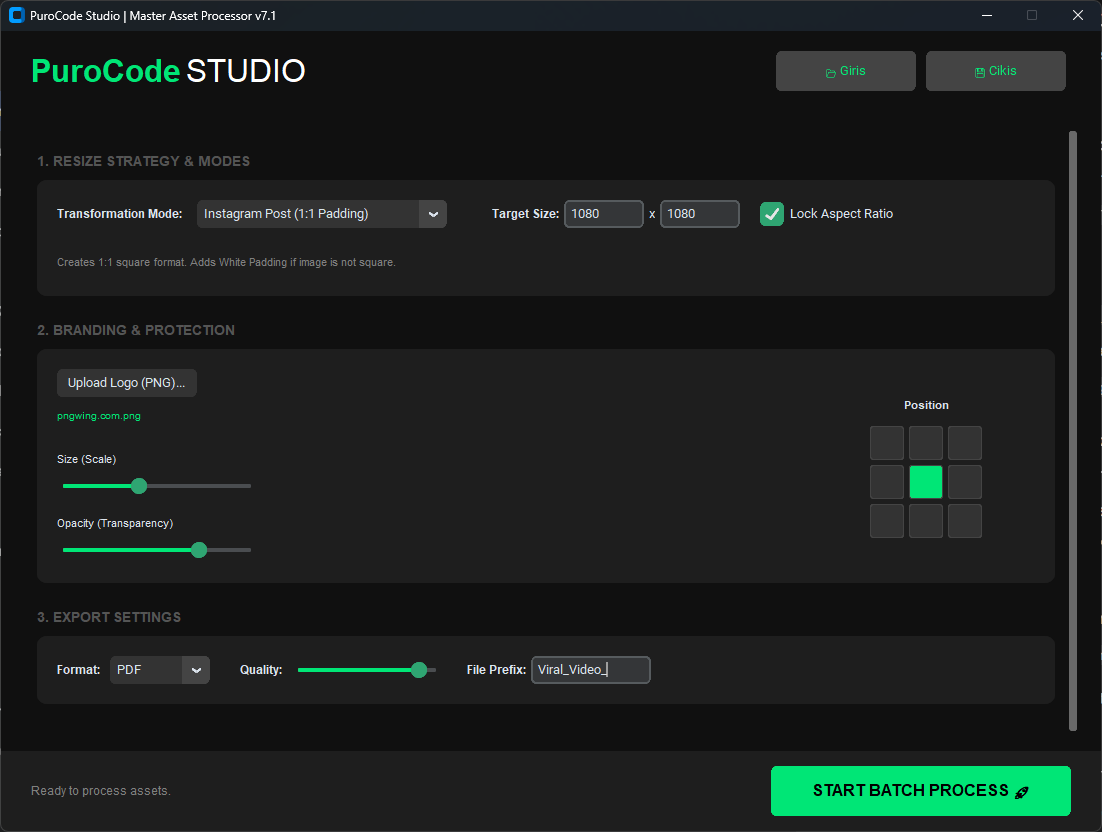
Task: Click the Quality slider handle
Action: coord(418,669)
